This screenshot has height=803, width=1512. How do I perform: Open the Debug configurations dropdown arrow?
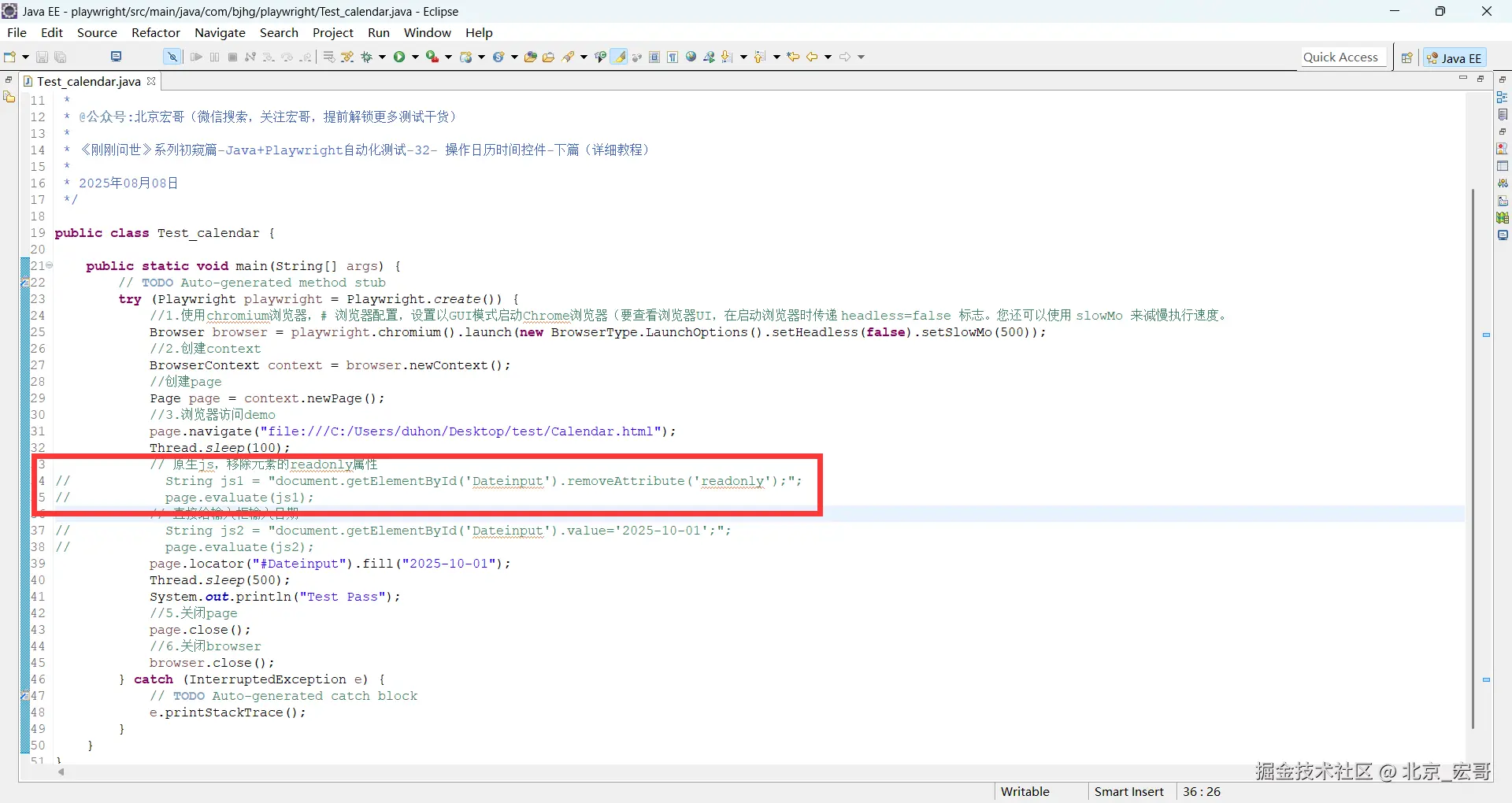(383, 57)
